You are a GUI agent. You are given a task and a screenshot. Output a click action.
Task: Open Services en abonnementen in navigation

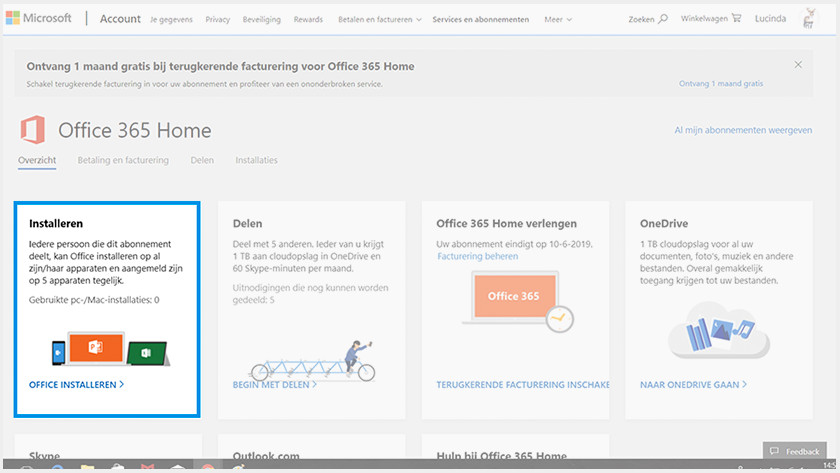tap(481, 19)
